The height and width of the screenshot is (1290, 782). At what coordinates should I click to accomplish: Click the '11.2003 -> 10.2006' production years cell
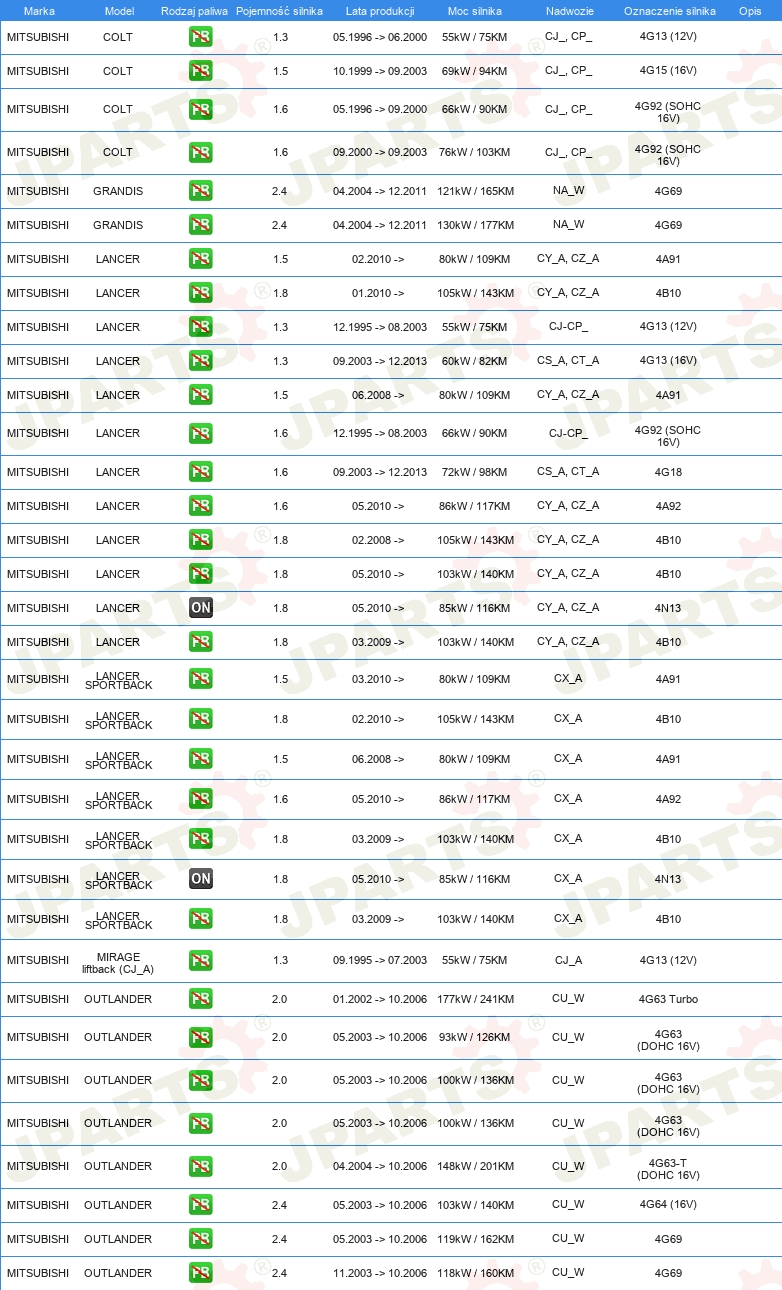click(x=380, y=1273)
